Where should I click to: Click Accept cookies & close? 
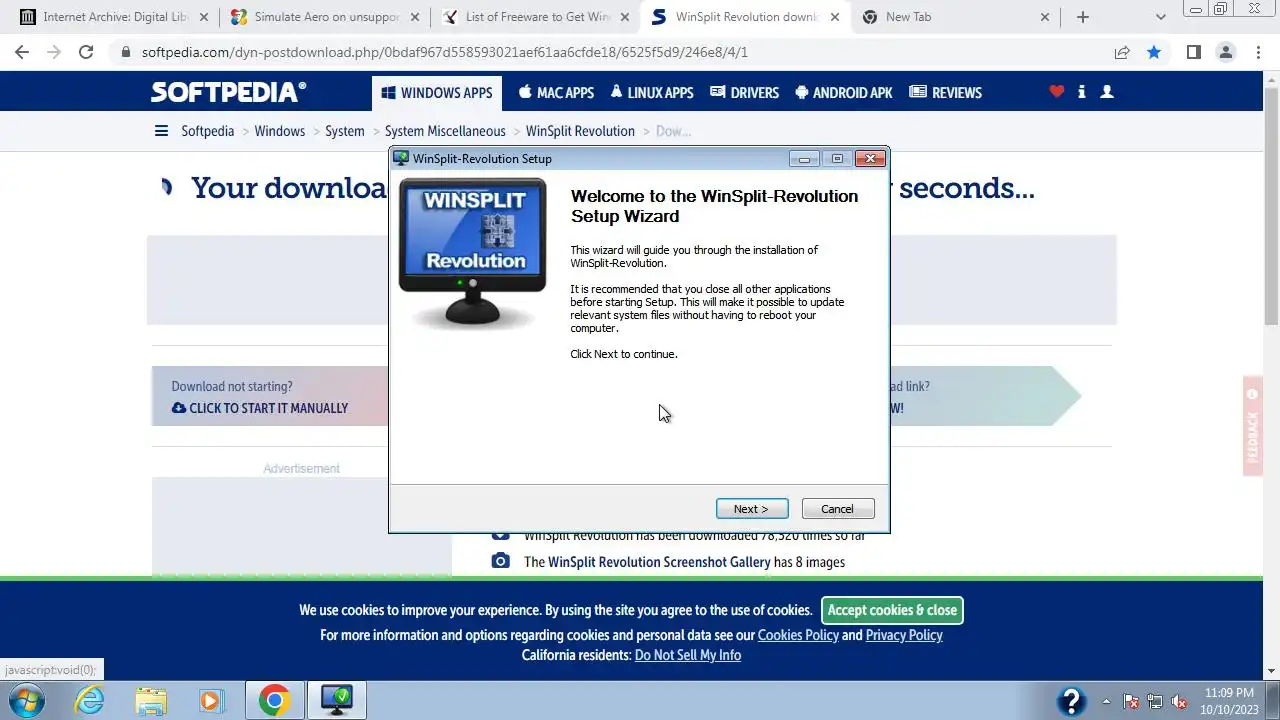click(892, 610)
